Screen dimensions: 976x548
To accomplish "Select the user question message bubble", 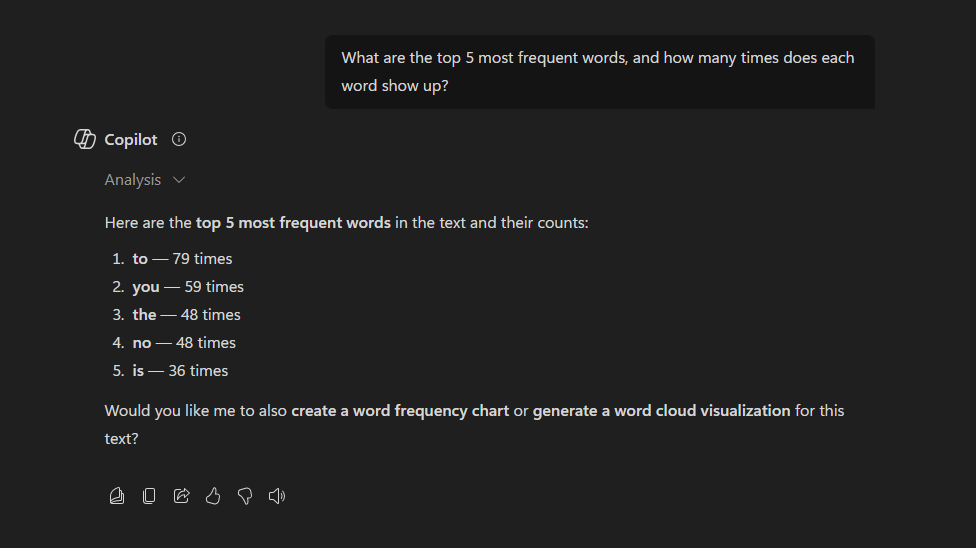I will point(599,72).
